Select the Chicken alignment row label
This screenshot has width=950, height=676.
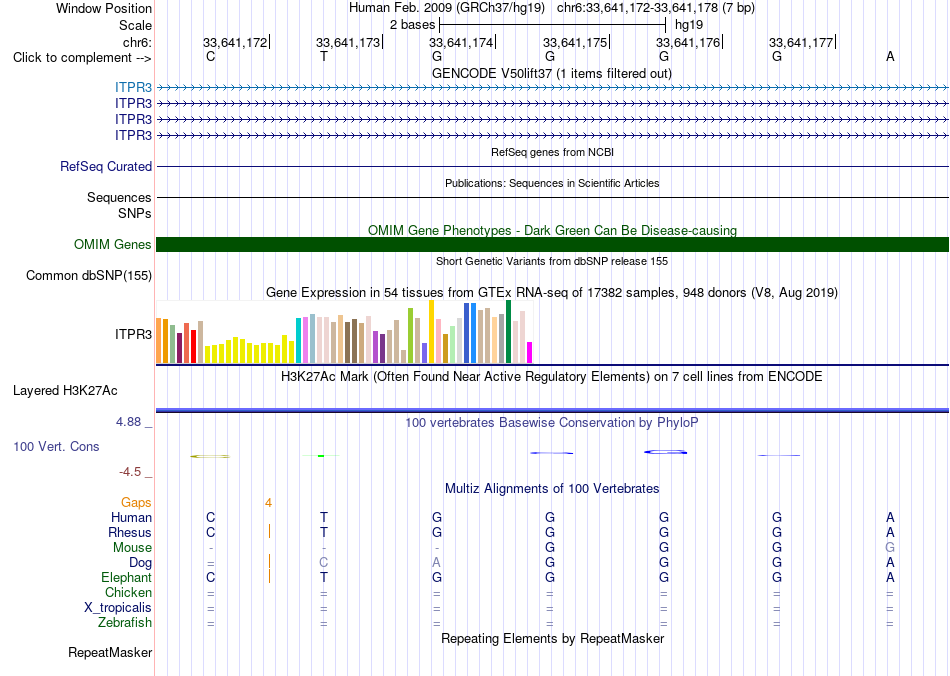[x=128, y=592]
